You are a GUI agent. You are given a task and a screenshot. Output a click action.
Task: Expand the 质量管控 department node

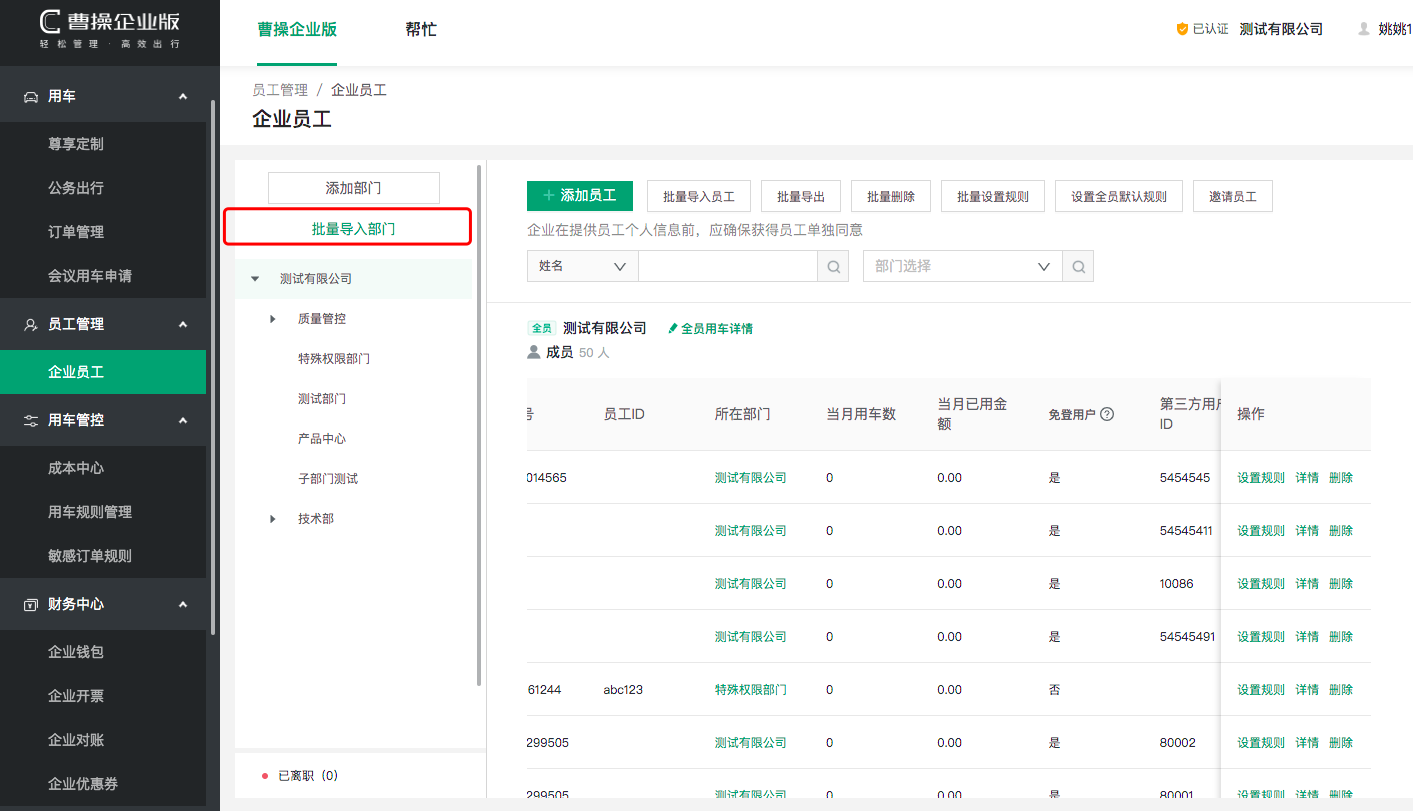pos(273,319)
